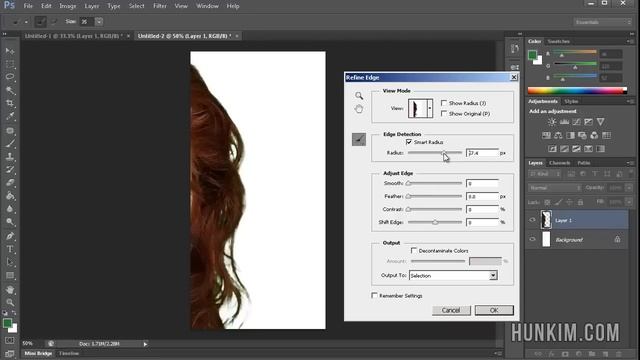Enable Decontaminate Colors checkbox
This screenshot has height=360, width=640.
click(x=413, y=250)
